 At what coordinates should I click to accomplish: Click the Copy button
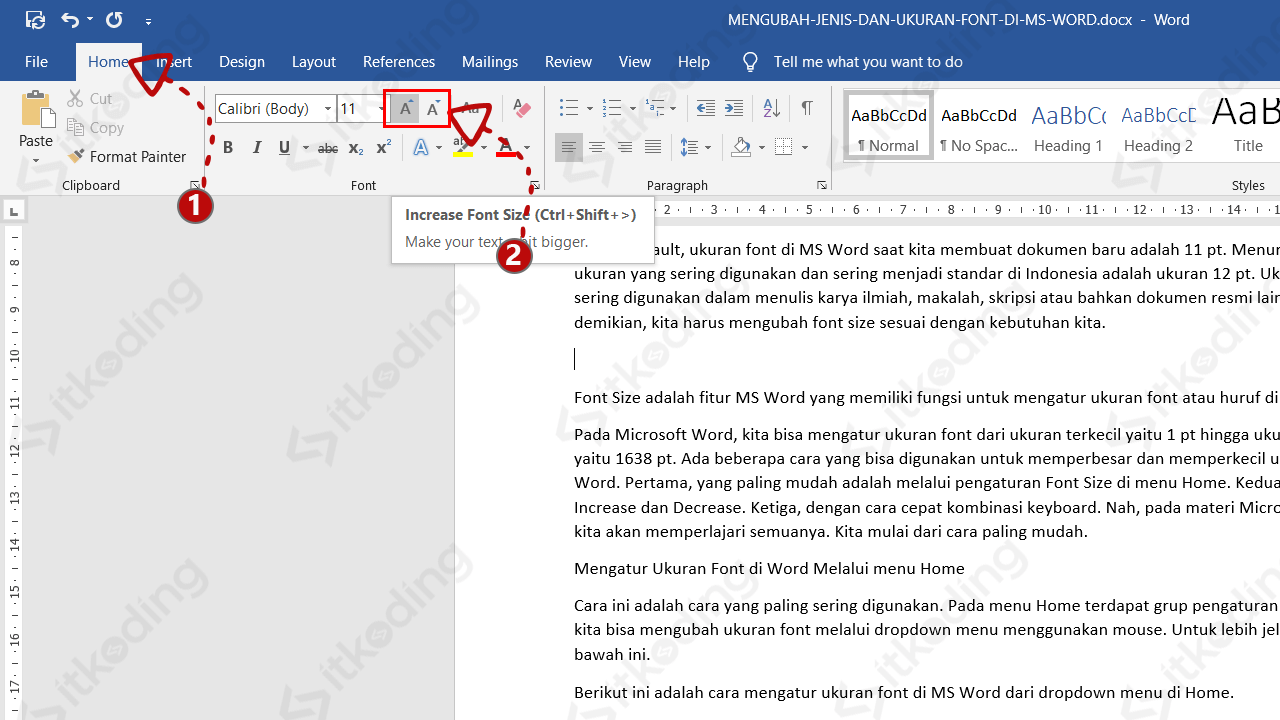tap(96, 127)
